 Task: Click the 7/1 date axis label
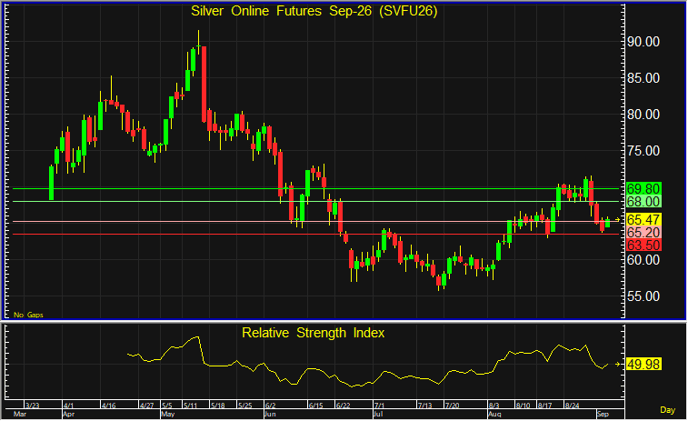[379, 405]
